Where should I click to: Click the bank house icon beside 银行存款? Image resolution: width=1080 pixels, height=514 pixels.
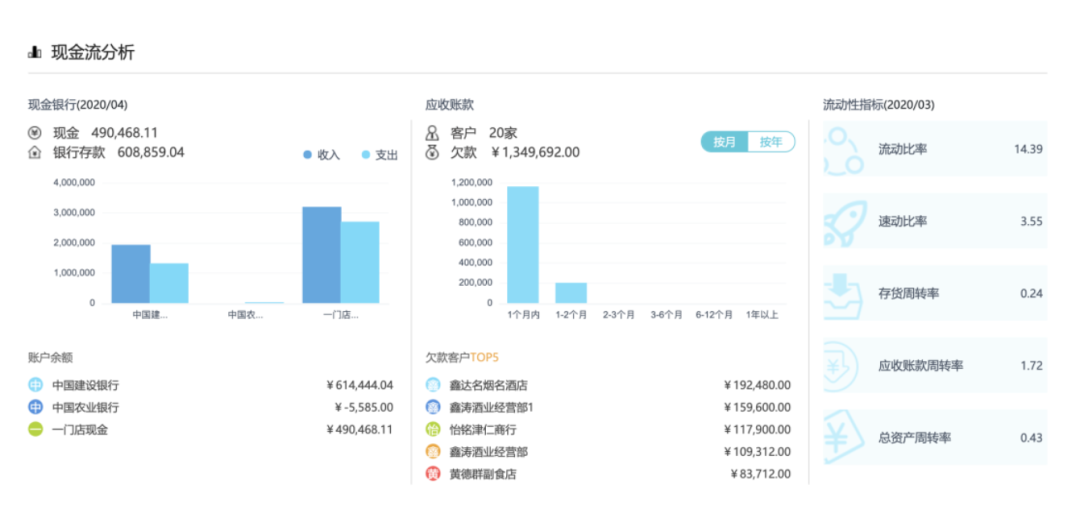(35, 153)
